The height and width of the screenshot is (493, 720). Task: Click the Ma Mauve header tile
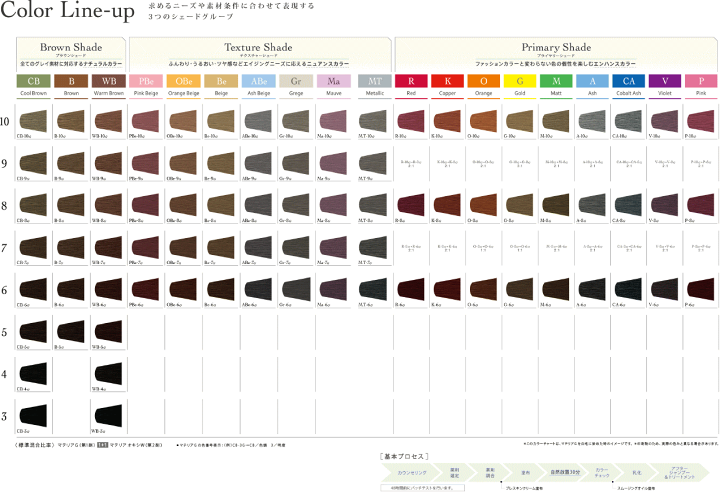click(334, 81)
